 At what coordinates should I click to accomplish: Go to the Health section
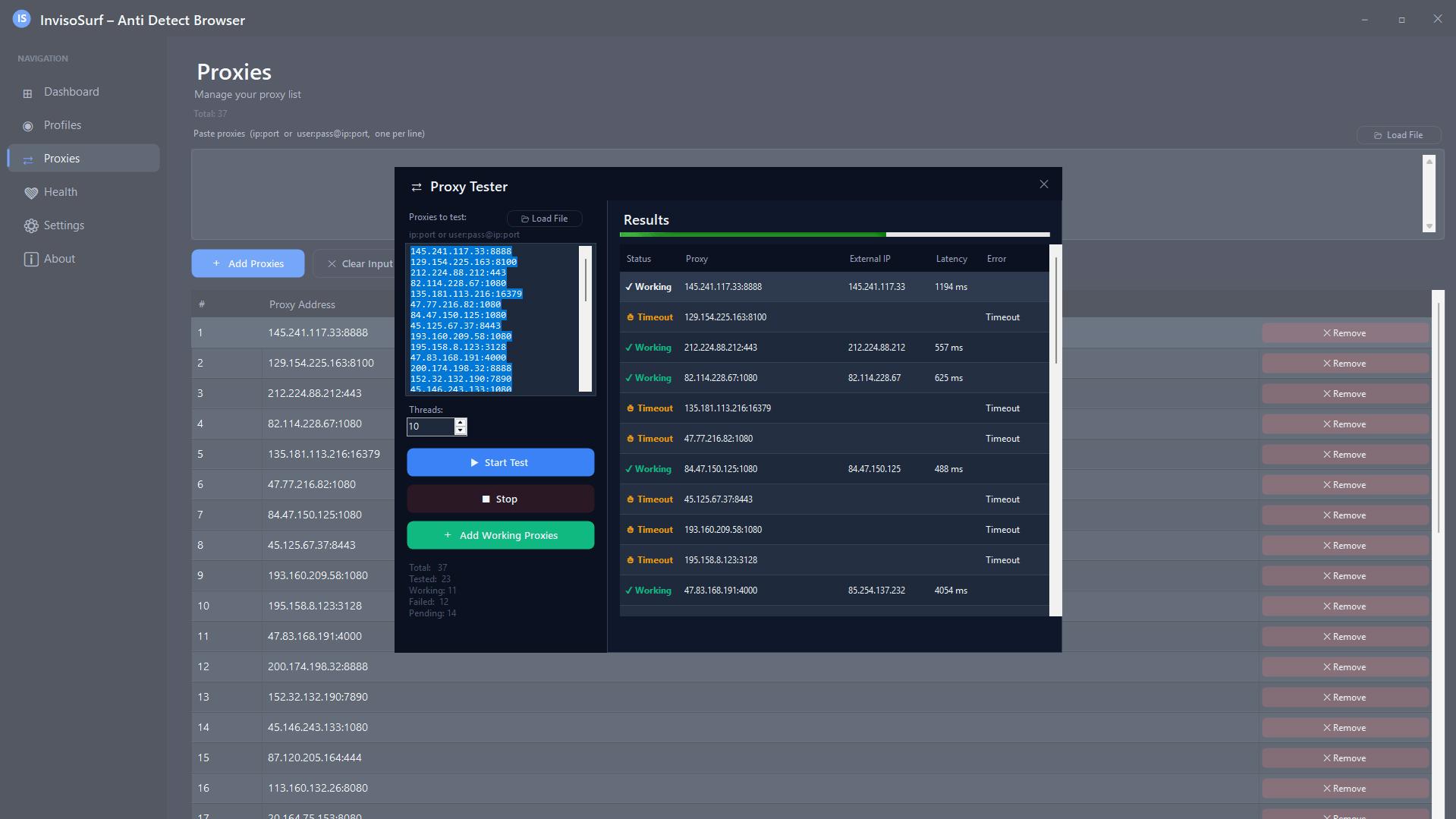83,192
